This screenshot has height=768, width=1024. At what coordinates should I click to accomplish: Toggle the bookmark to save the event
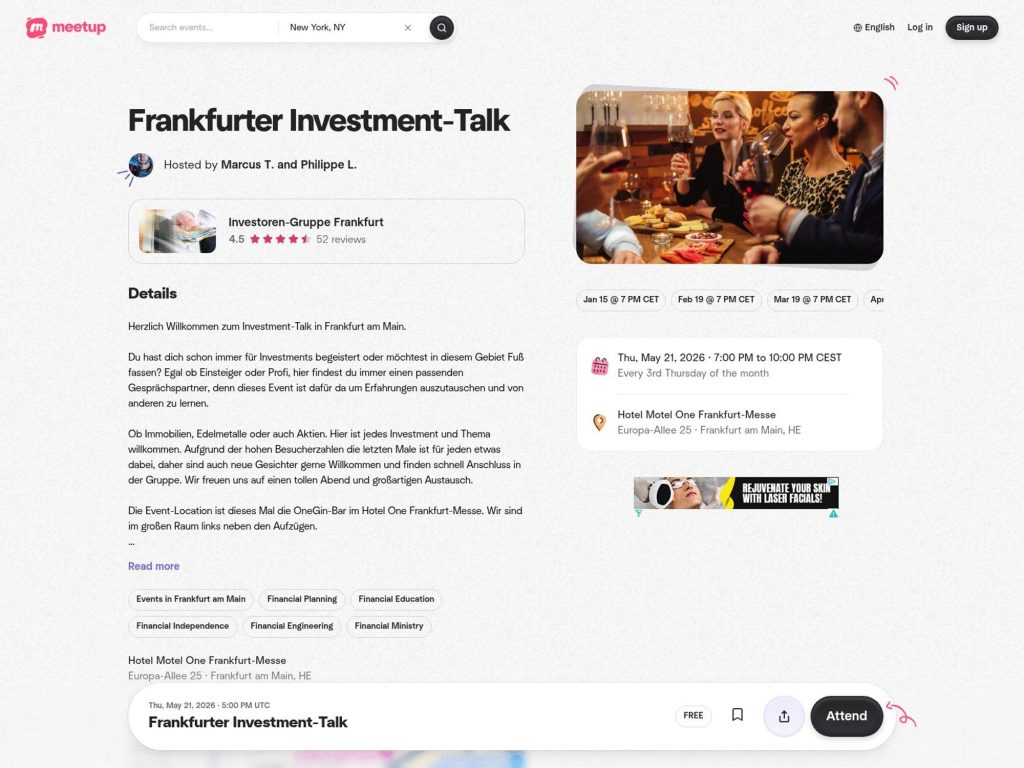[737, 715]
